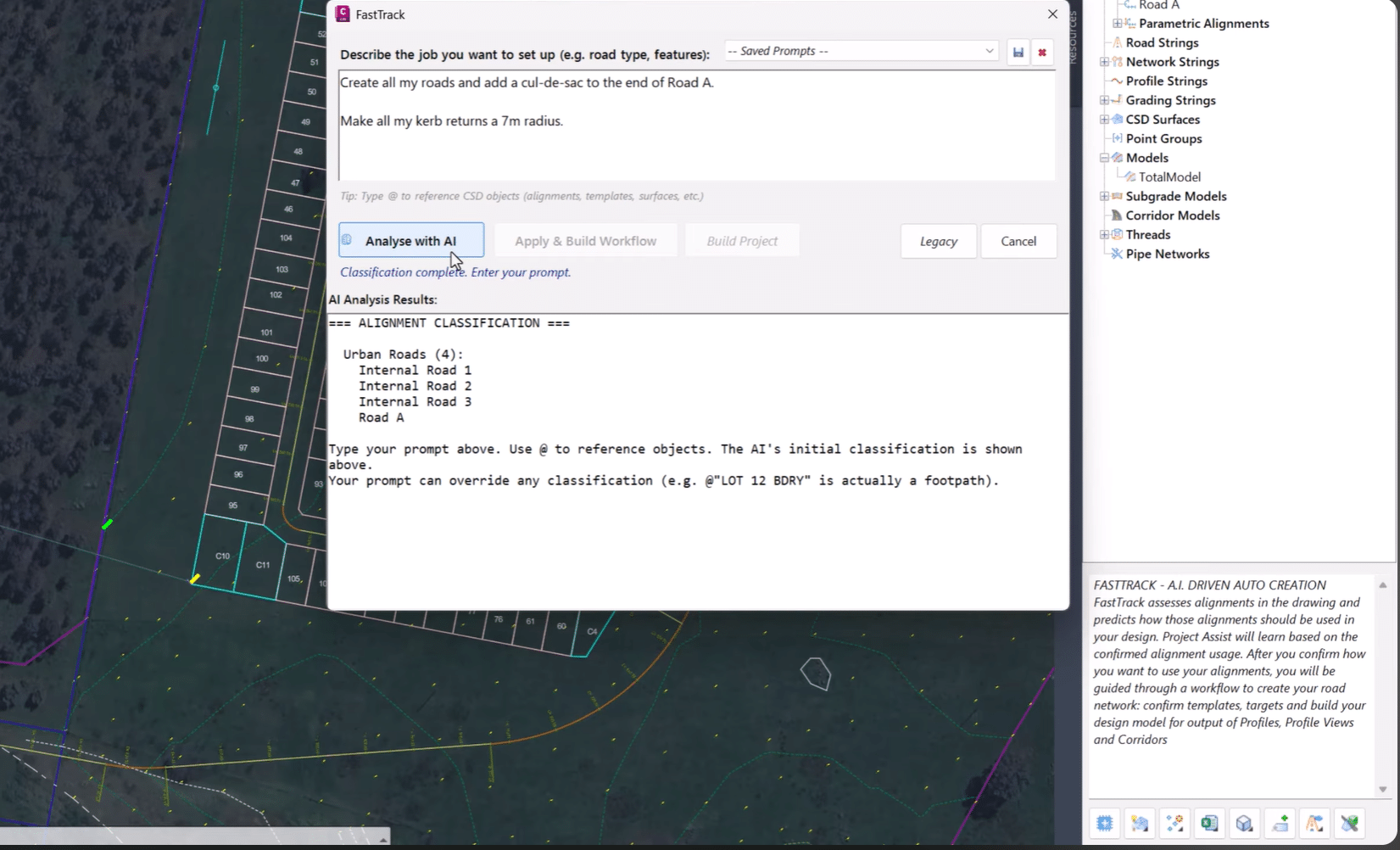
Task: Click the description panel scroll down arrow
Action: [1382, 789]
